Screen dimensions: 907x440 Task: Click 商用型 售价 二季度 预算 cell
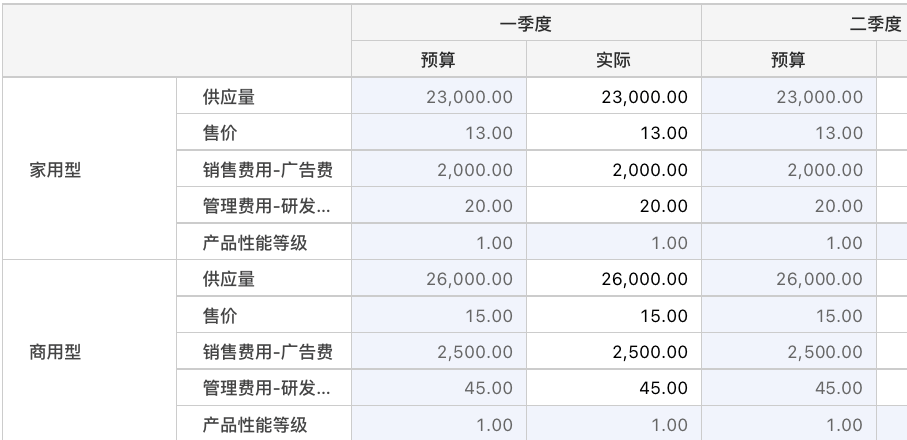pos(789,315)
